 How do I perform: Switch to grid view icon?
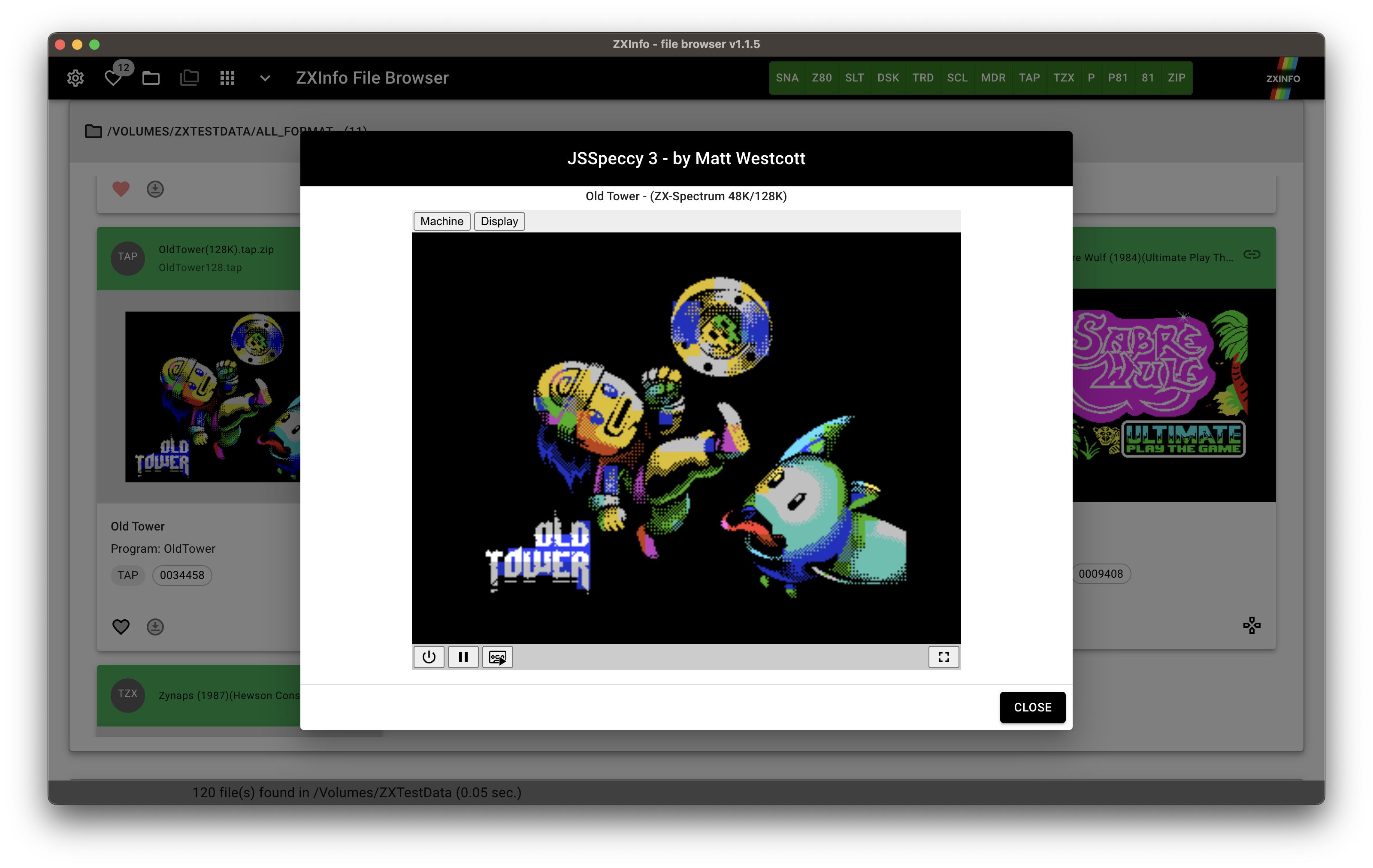pos(227,78)
